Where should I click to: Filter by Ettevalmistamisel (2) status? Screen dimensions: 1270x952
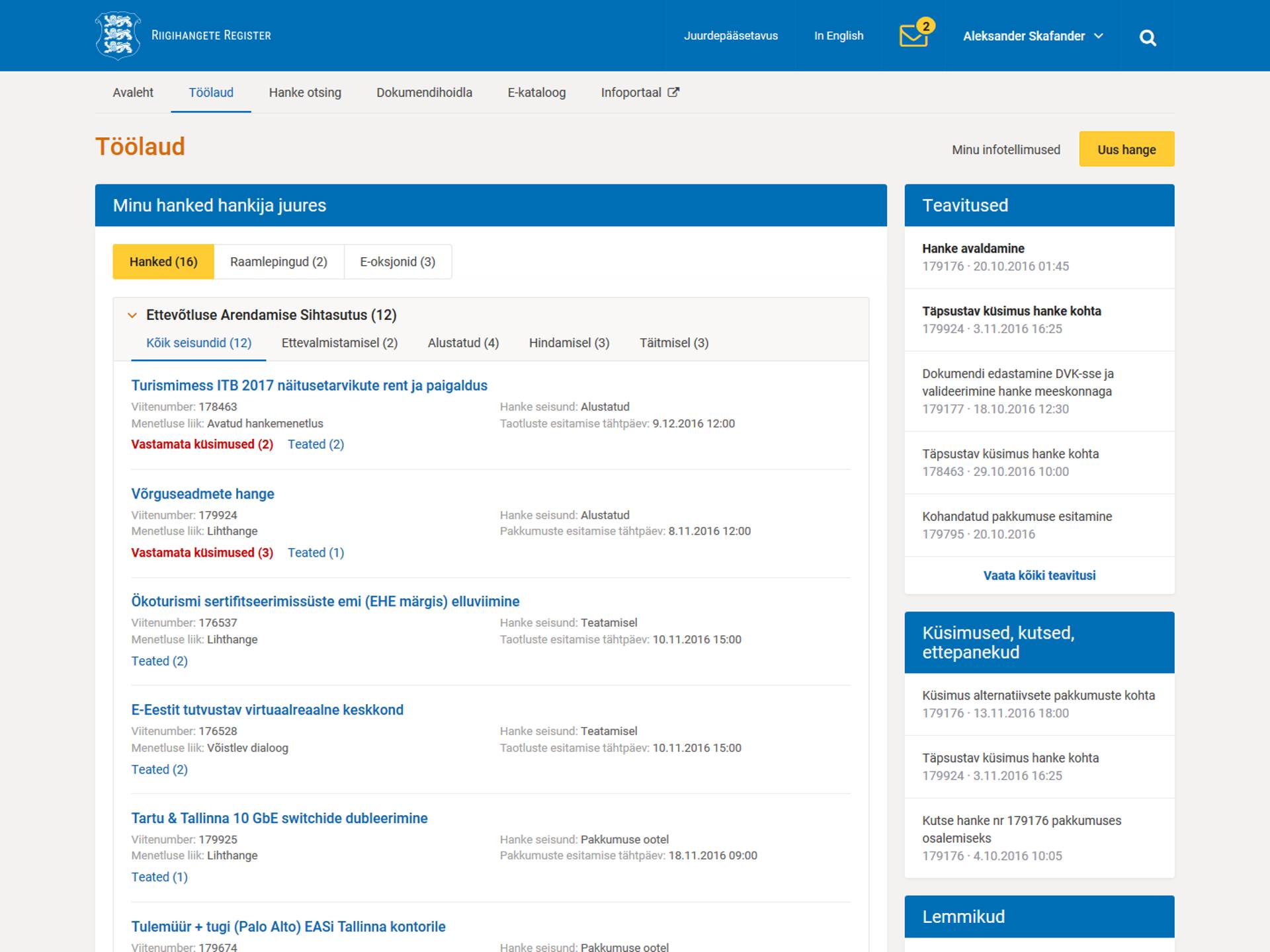coord(339,343)
